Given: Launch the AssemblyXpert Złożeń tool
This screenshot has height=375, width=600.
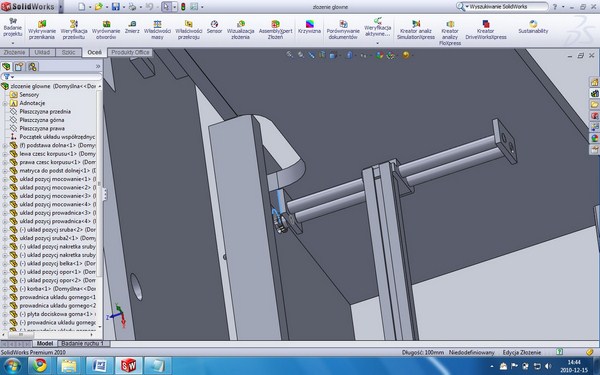Looking at the screenshot, I should (276, 30).
